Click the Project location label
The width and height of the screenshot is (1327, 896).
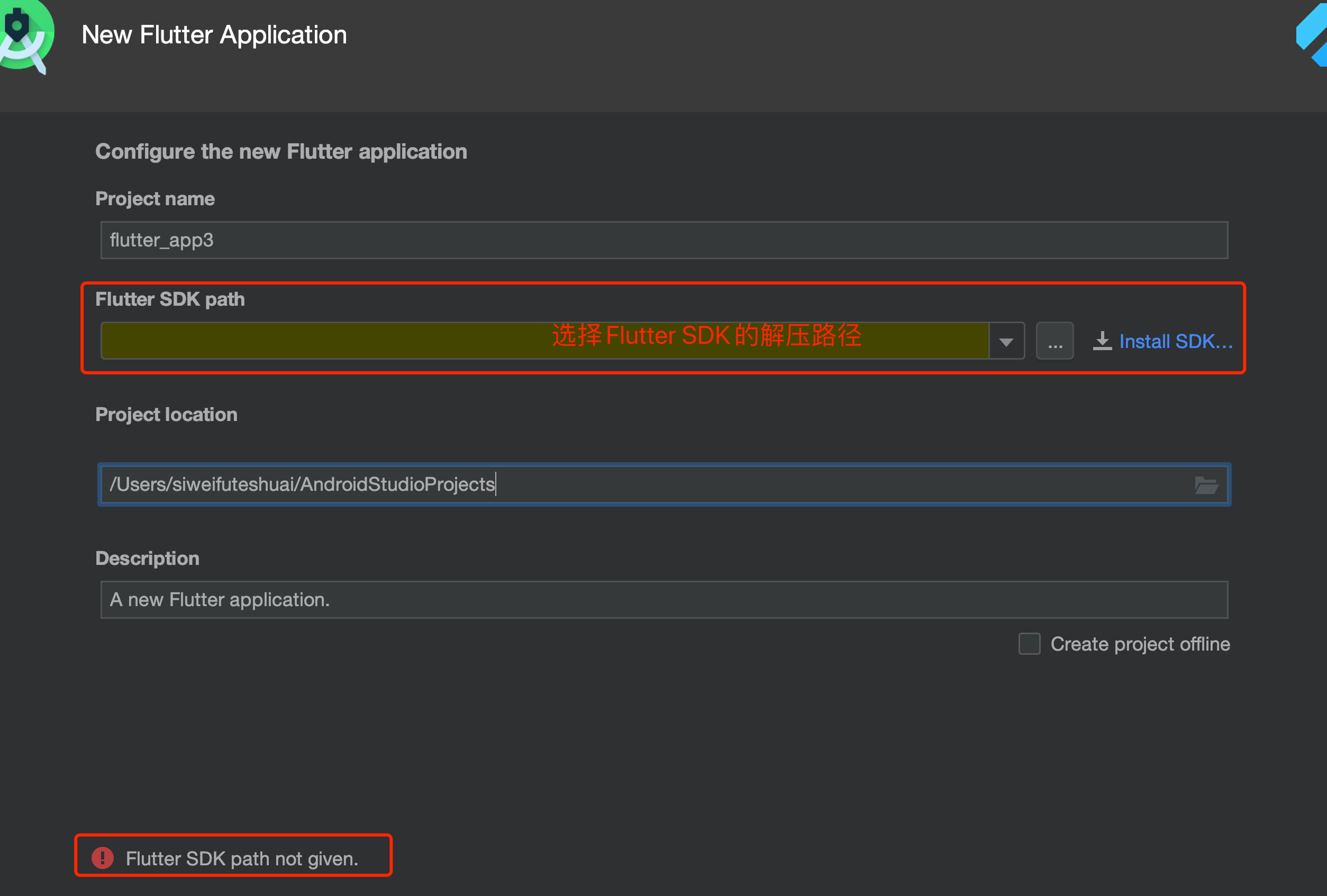pyautogui.click(x=166, y=414)
